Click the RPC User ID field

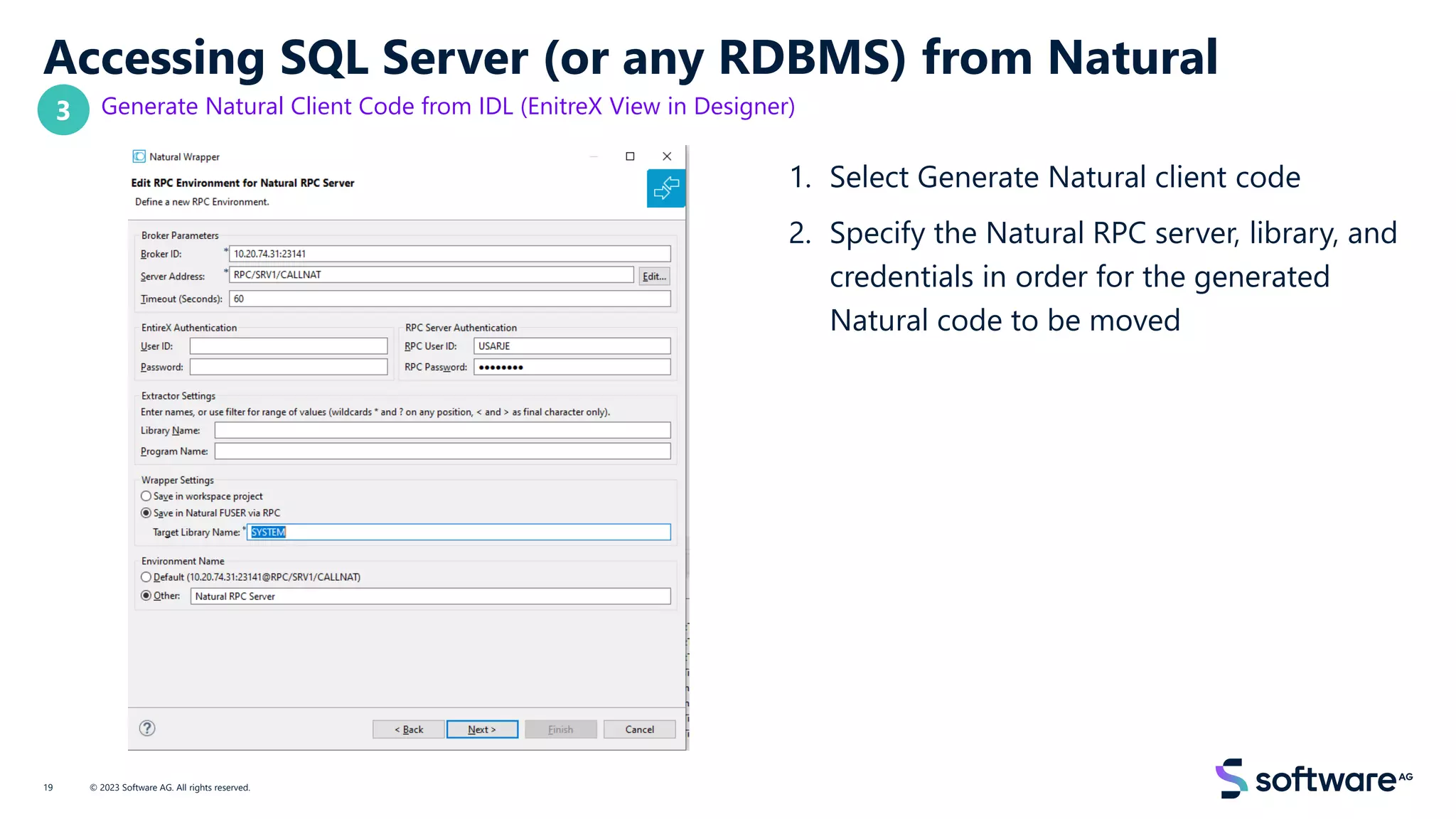(572, 346)
